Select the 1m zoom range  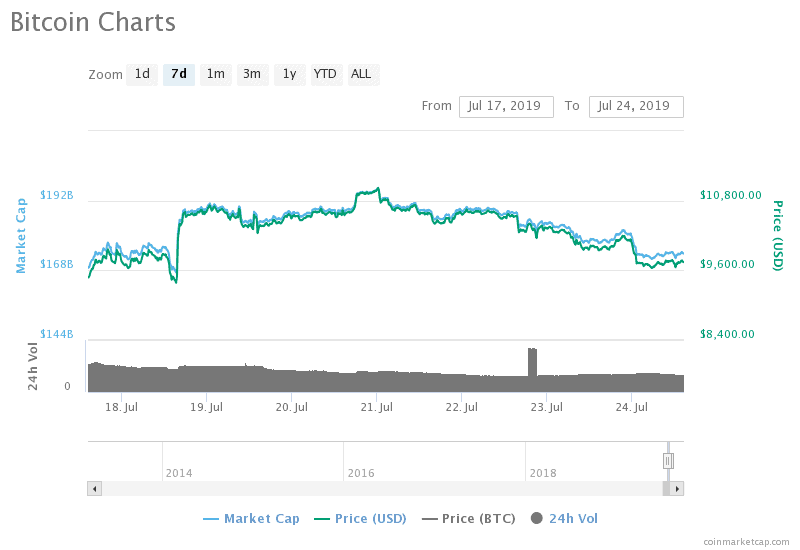click(x=216, y=74)
